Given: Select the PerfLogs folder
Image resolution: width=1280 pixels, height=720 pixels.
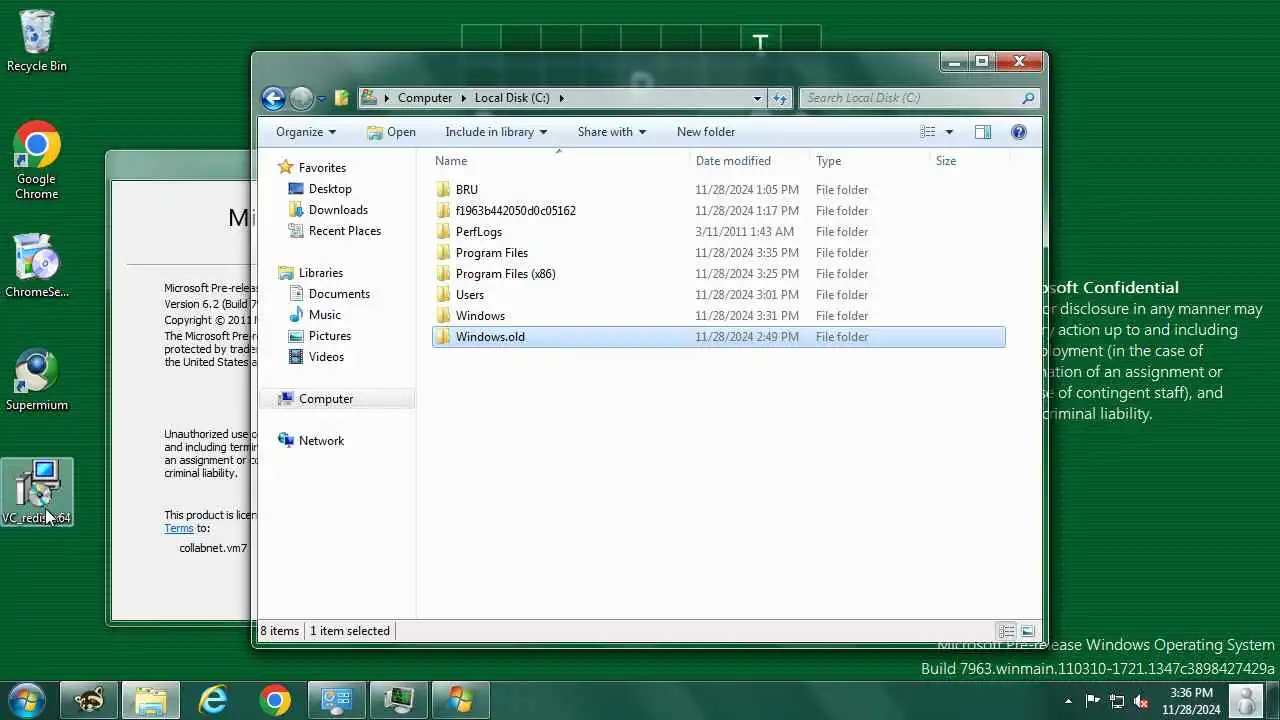Looking at the screenshot, I should click(x=718, y=232).
